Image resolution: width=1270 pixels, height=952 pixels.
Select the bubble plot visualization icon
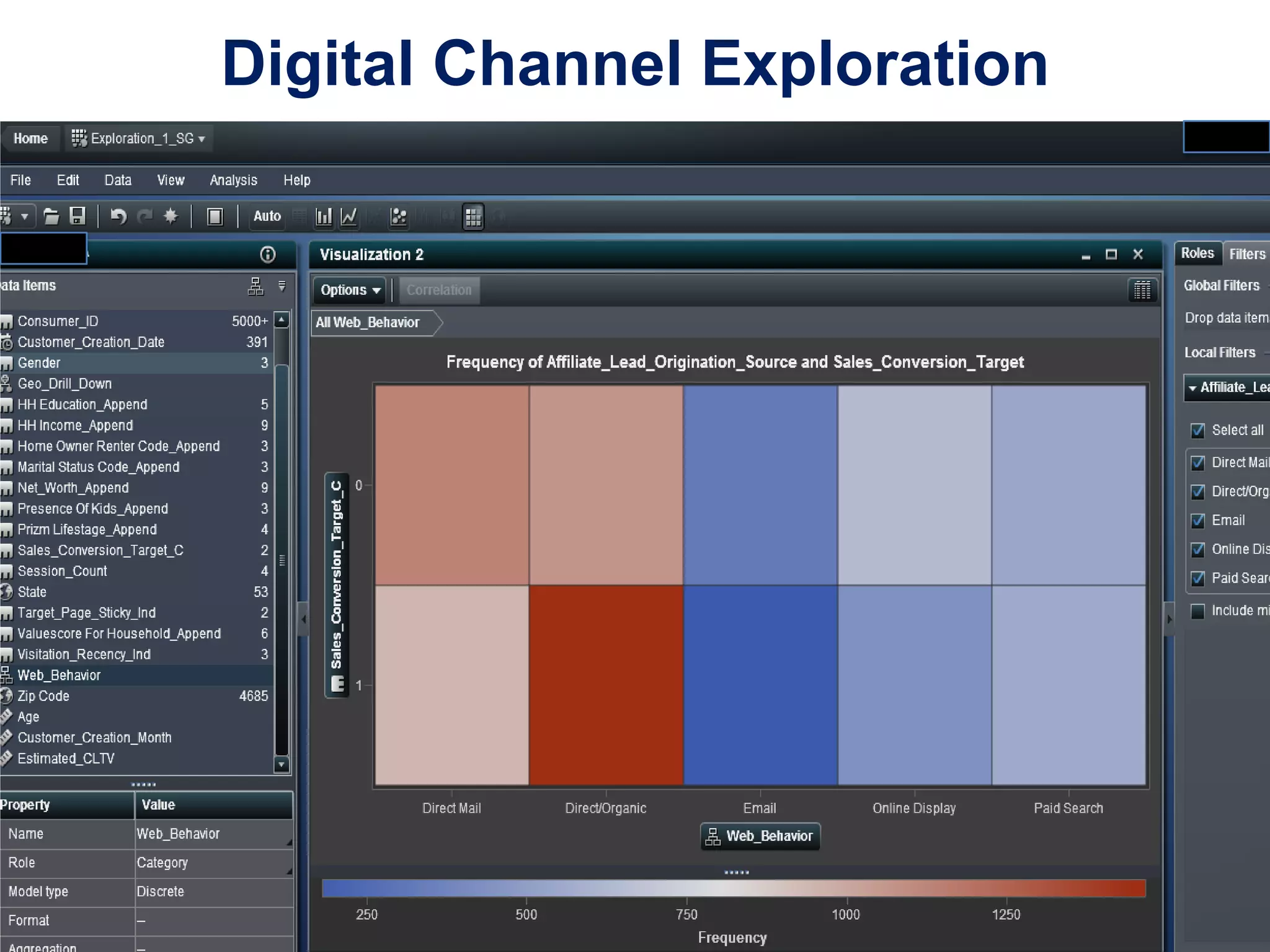pos(399,216)
